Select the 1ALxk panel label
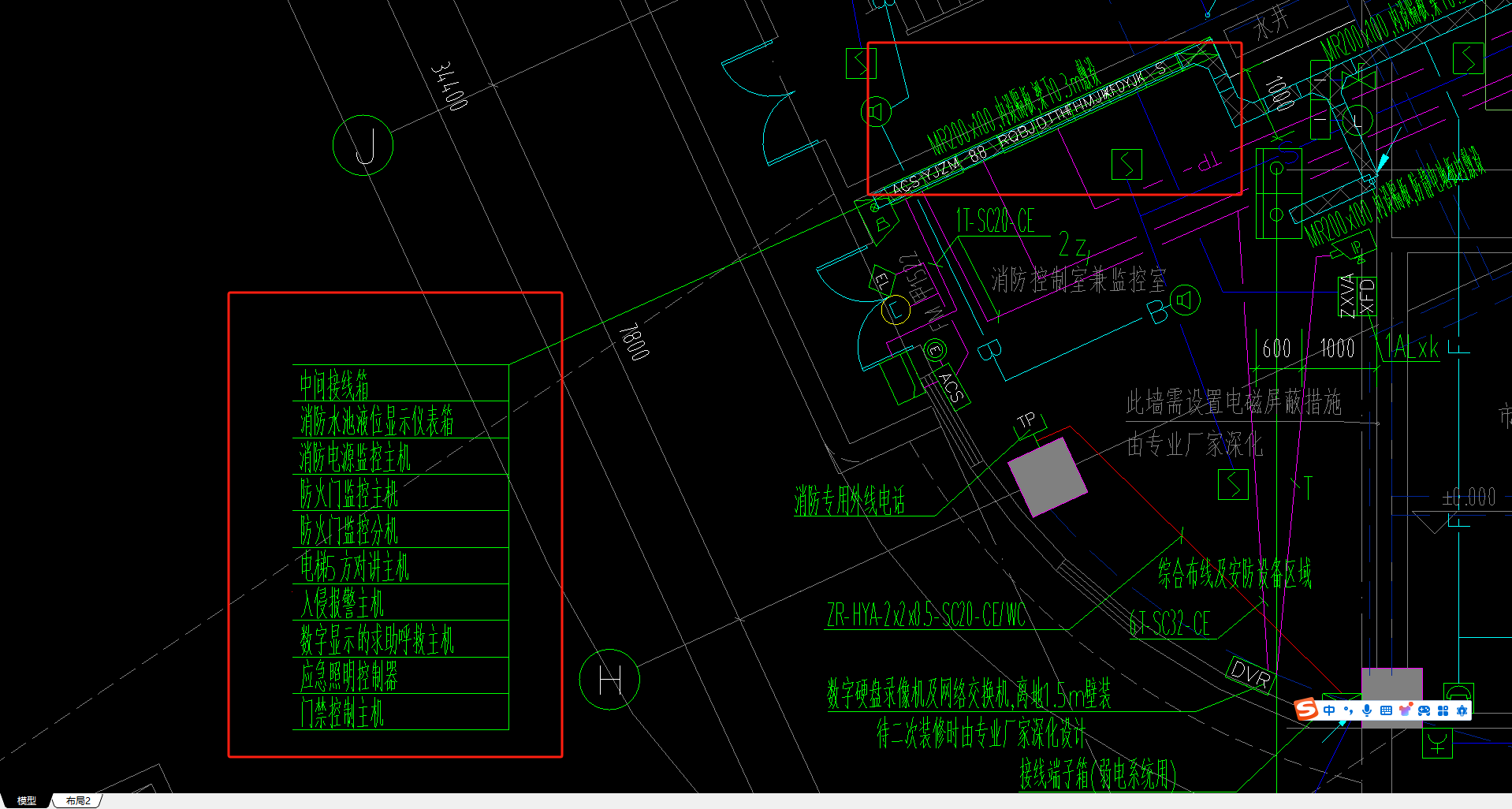This screenshot has height=809, width=1512. click(x=1413, y=347)
